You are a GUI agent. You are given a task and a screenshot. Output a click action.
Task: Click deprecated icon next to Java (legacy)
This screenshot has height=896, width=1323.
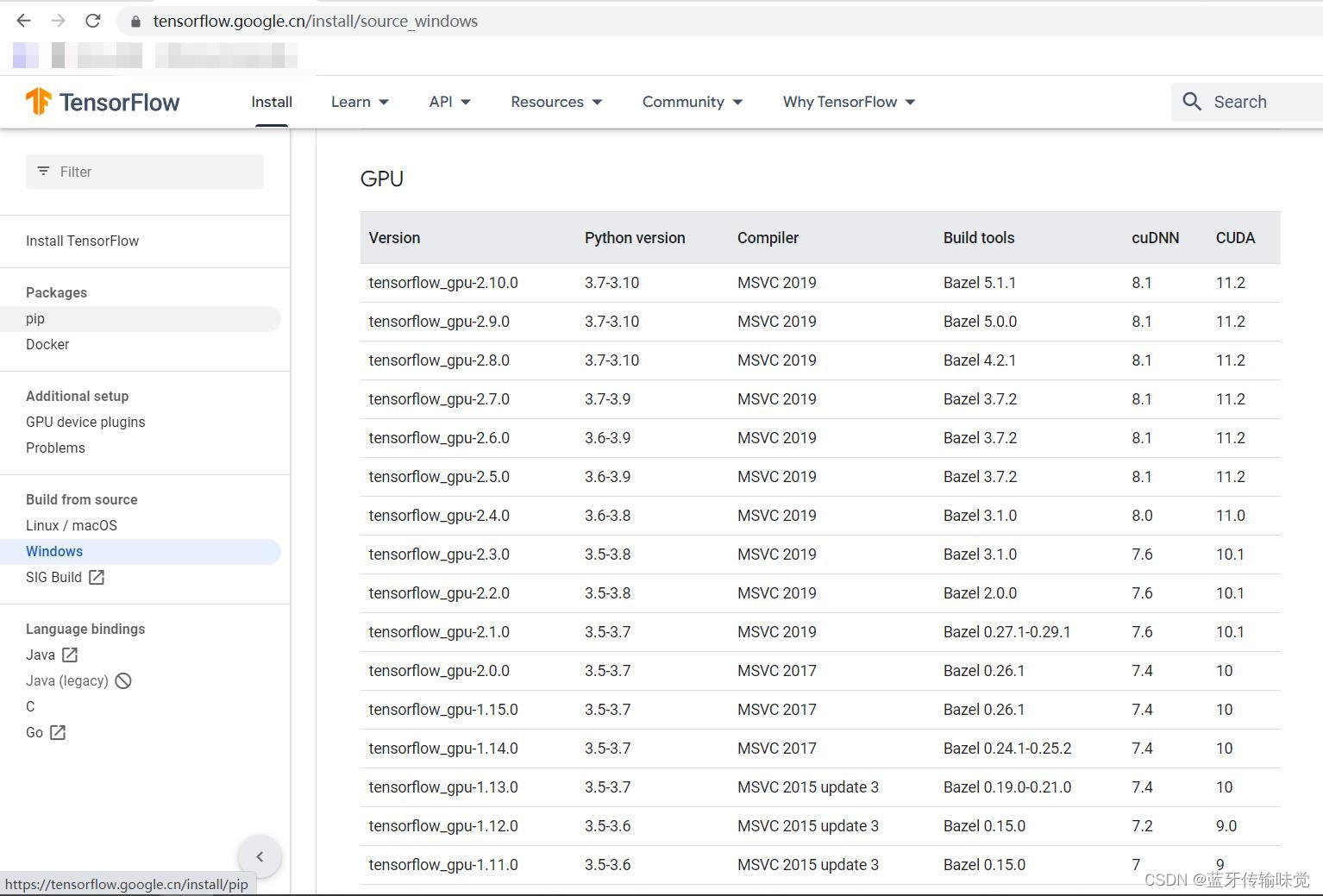pos(123,680)
